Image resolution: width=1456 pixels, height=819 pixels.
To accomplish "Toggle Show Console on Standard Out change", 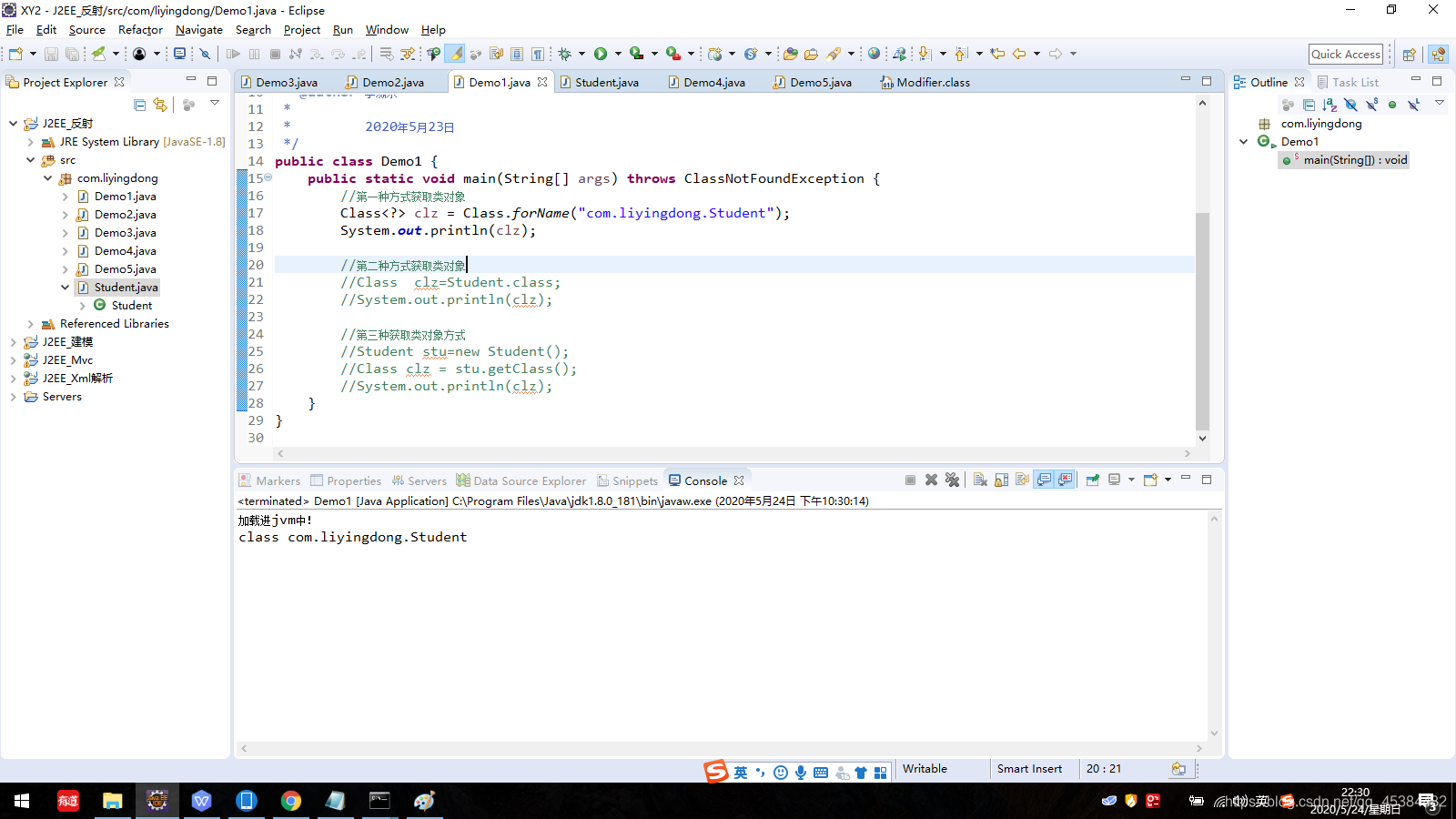I will [x=1043, y=480].
